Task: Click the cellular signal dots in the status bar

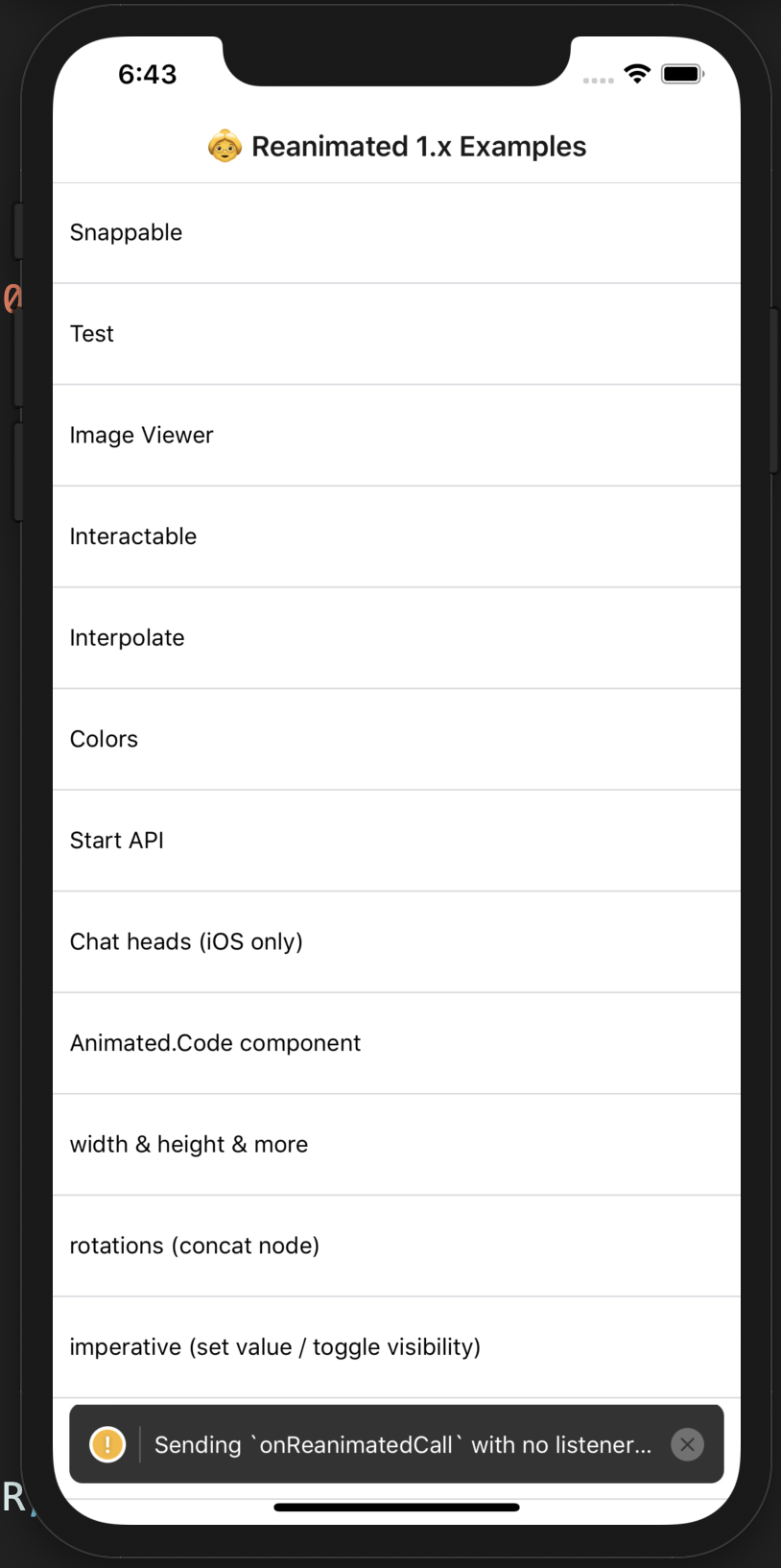Action: point(599,81)
